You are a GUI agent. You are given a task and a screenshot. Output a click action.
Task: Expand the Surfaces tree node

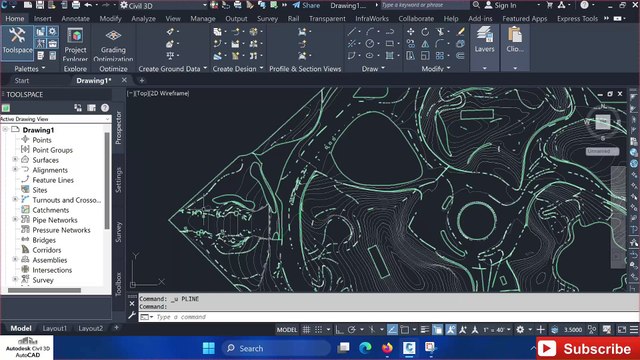15,159
